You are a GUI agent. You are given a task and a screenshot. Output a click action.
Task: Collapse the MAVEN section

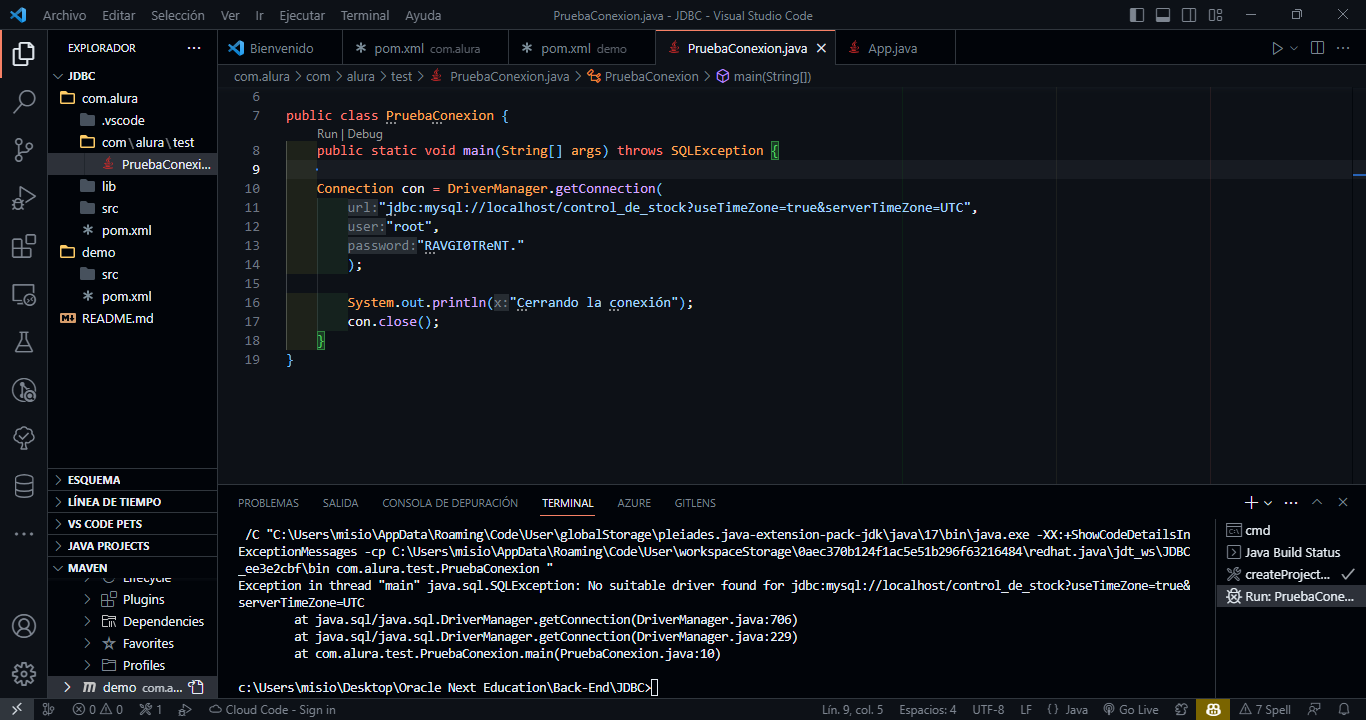click(x=132, y=568)
